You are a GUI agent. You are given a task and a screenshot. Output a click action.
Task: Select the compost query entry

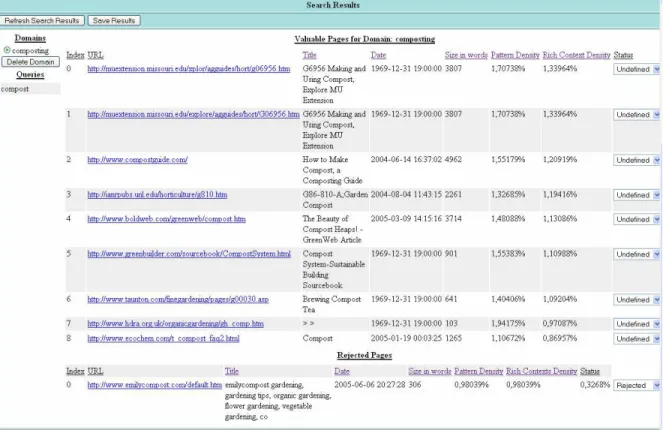pos(30,89)
